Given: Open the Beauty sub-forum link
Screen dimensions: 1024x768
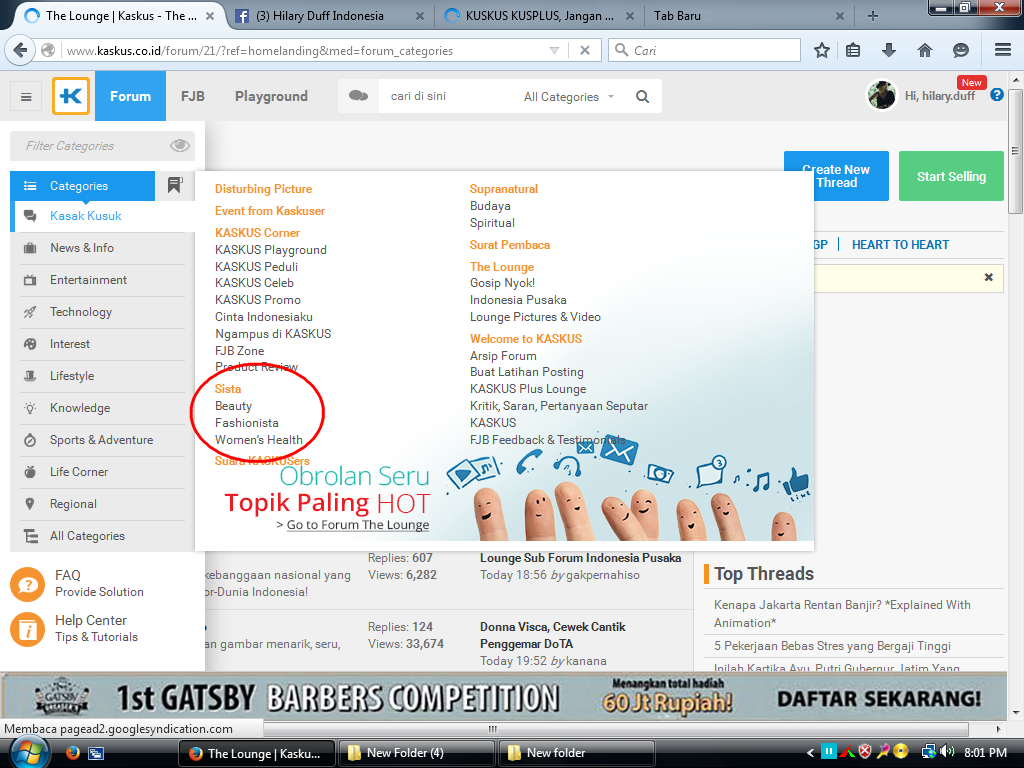Looking at the screenshot, I should click(x=233, y=406).
